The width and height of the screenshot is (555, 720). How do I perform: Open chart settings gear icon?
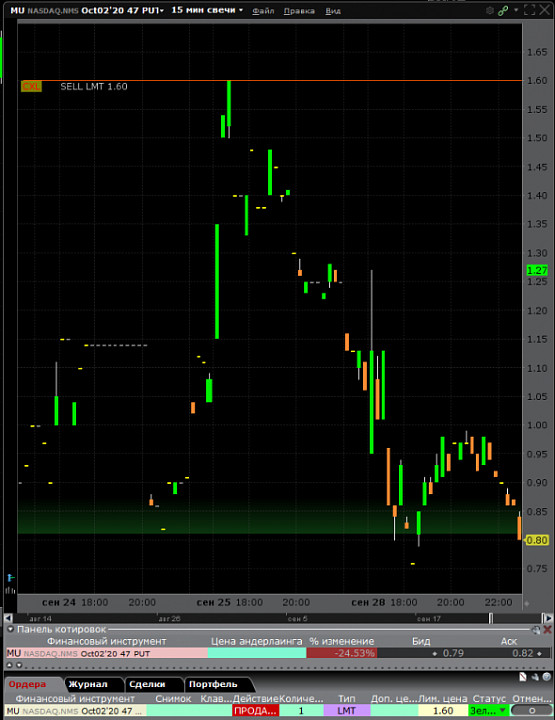click(490, 11)
